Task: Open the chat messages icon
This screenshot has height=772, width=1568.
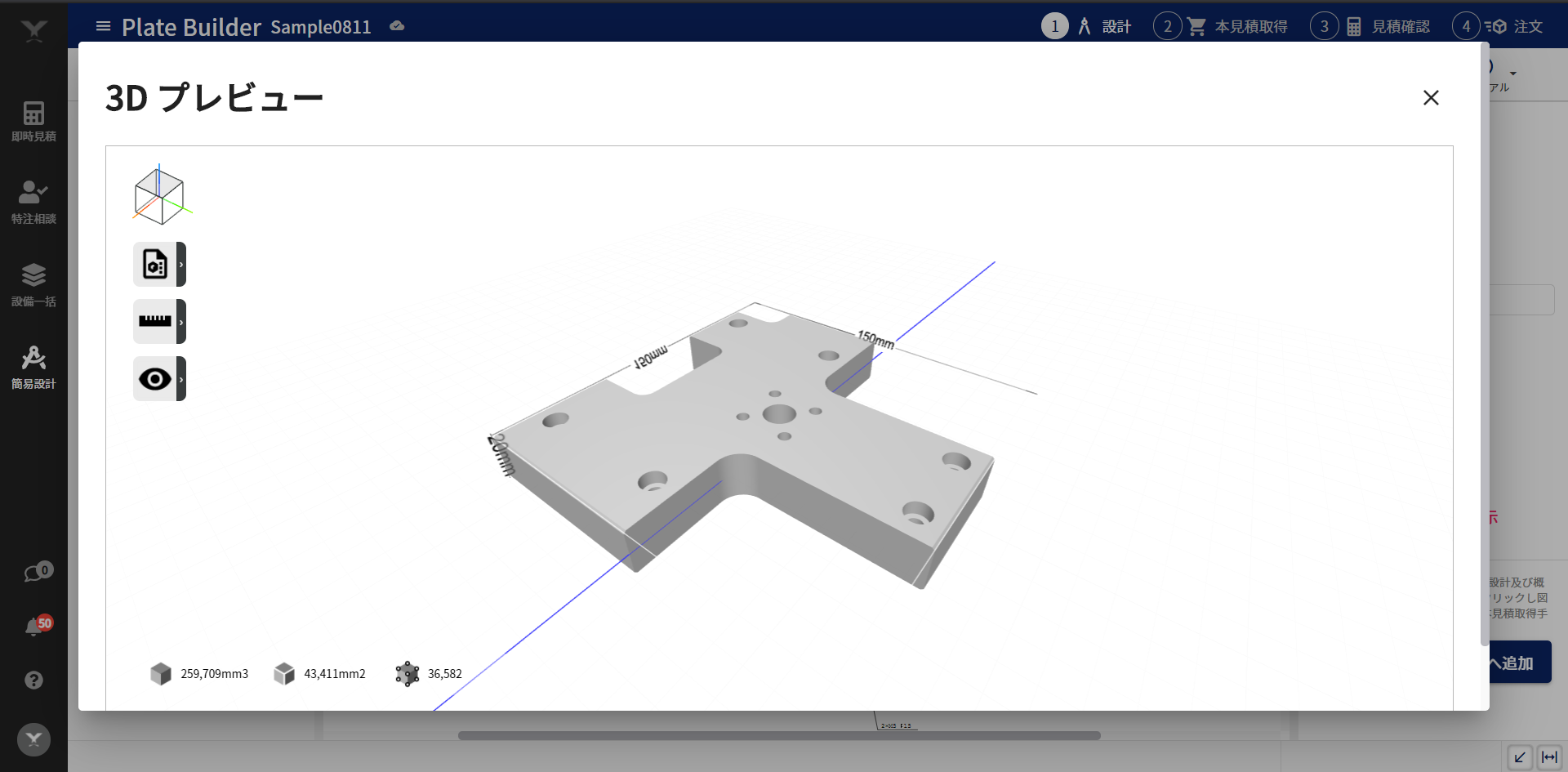Action: pyautogui.click(x=34, y=573)
